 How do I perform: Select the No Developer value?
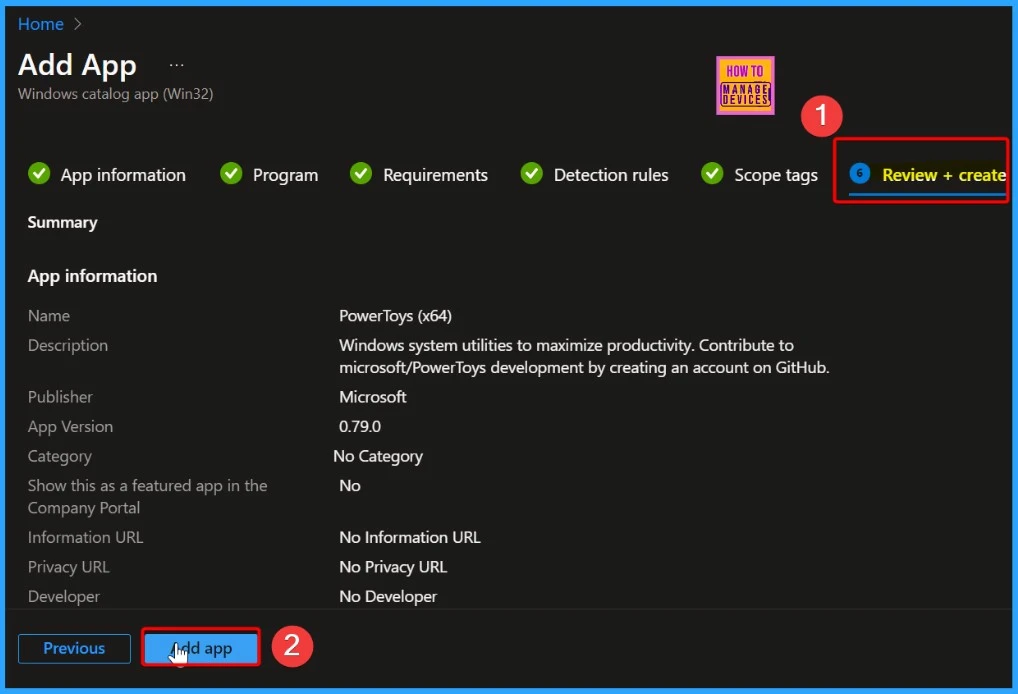tap(388, 597)
